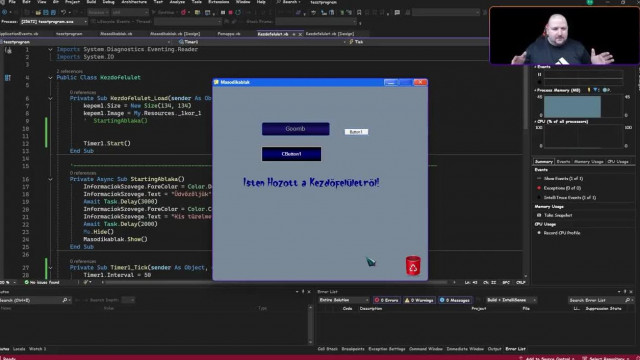Collapse the Timer1_Tick sub
The image size is (640, 360).
(50, 268)
